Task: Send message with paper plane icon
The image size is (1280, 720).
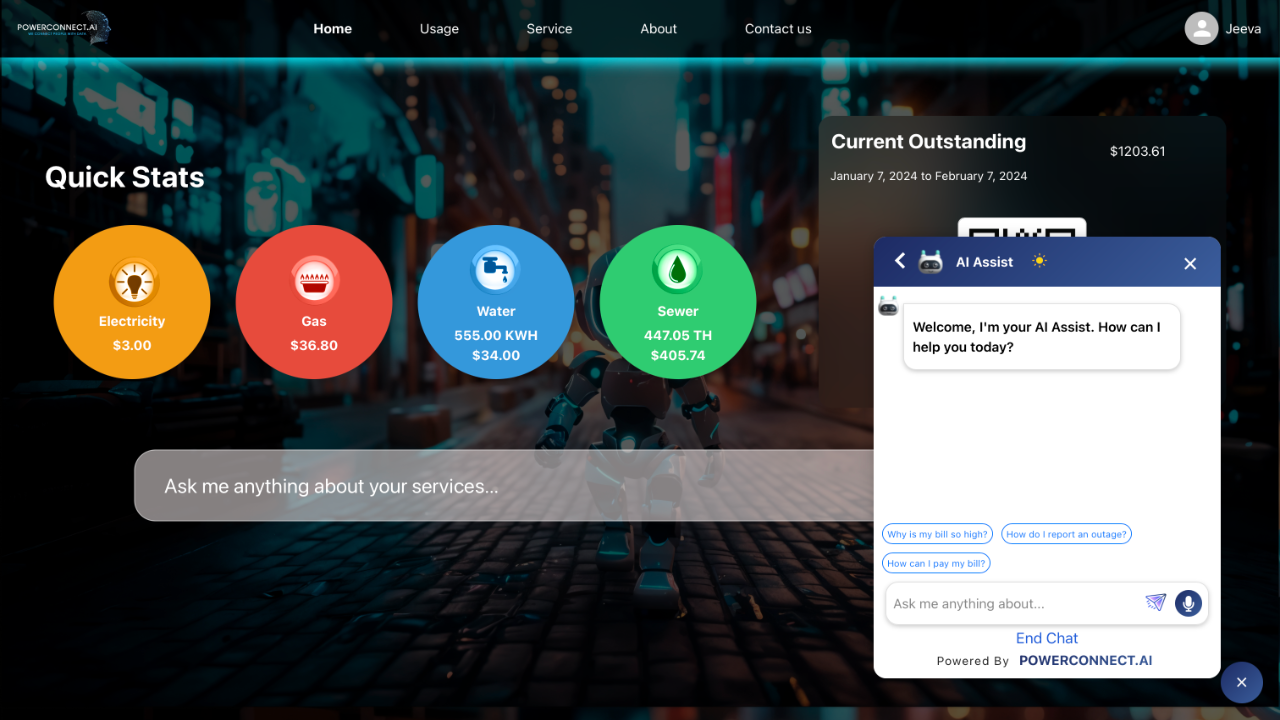Action: click(x=1156, y=602)
